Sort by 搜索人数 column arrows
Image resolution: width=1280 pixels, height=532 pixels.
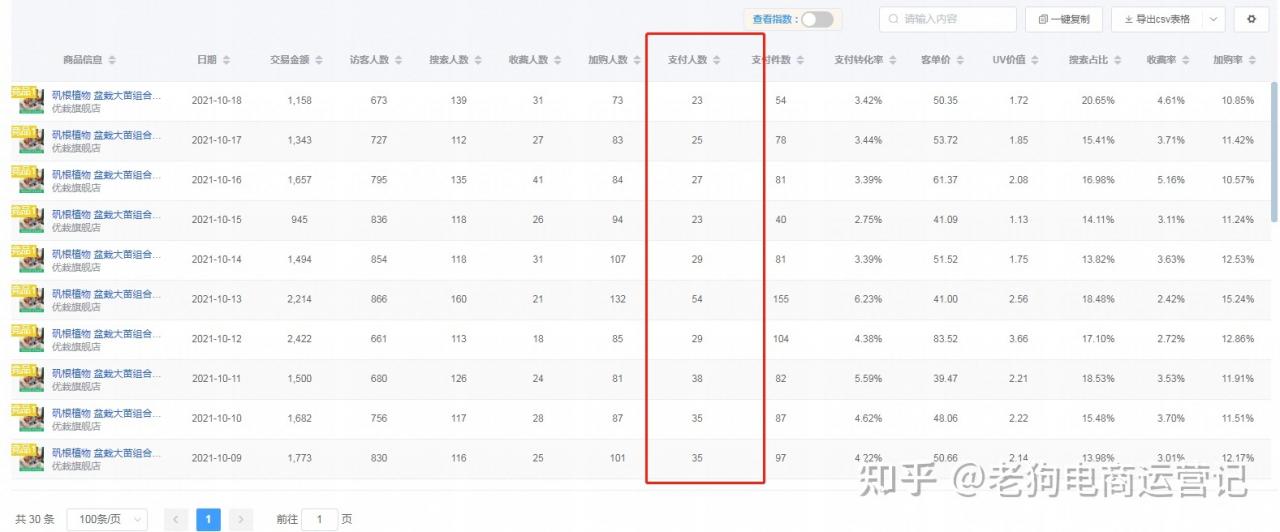478,60
